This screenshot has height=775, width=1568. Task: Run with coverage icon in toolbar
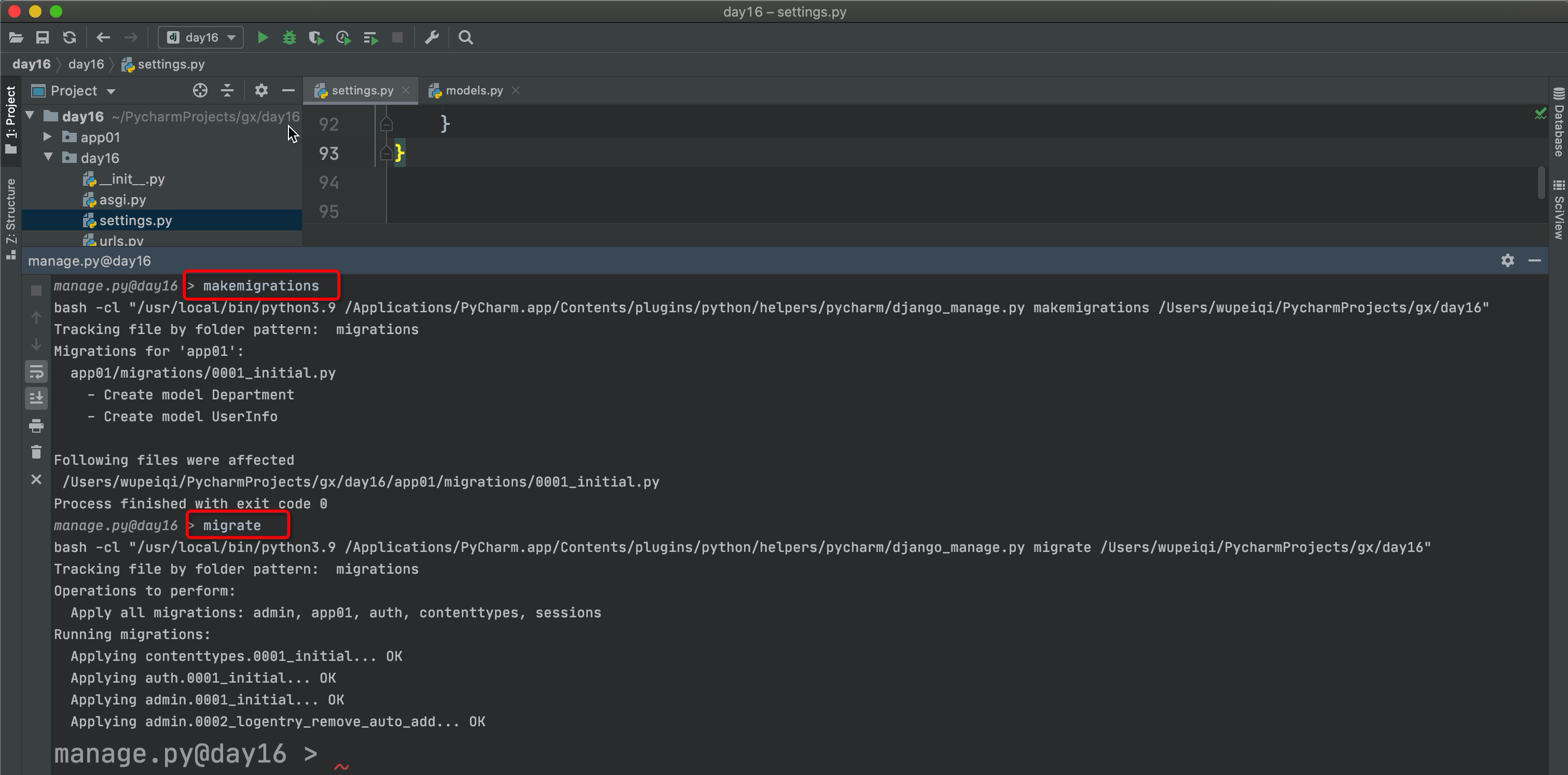(x=316, y=38)
